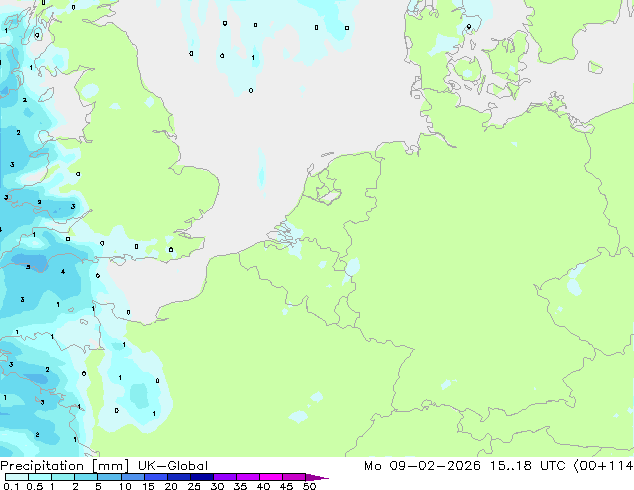Click the '0.5' legend scale label
Screen dimensions: 634x490
click(x=35, y=486)
